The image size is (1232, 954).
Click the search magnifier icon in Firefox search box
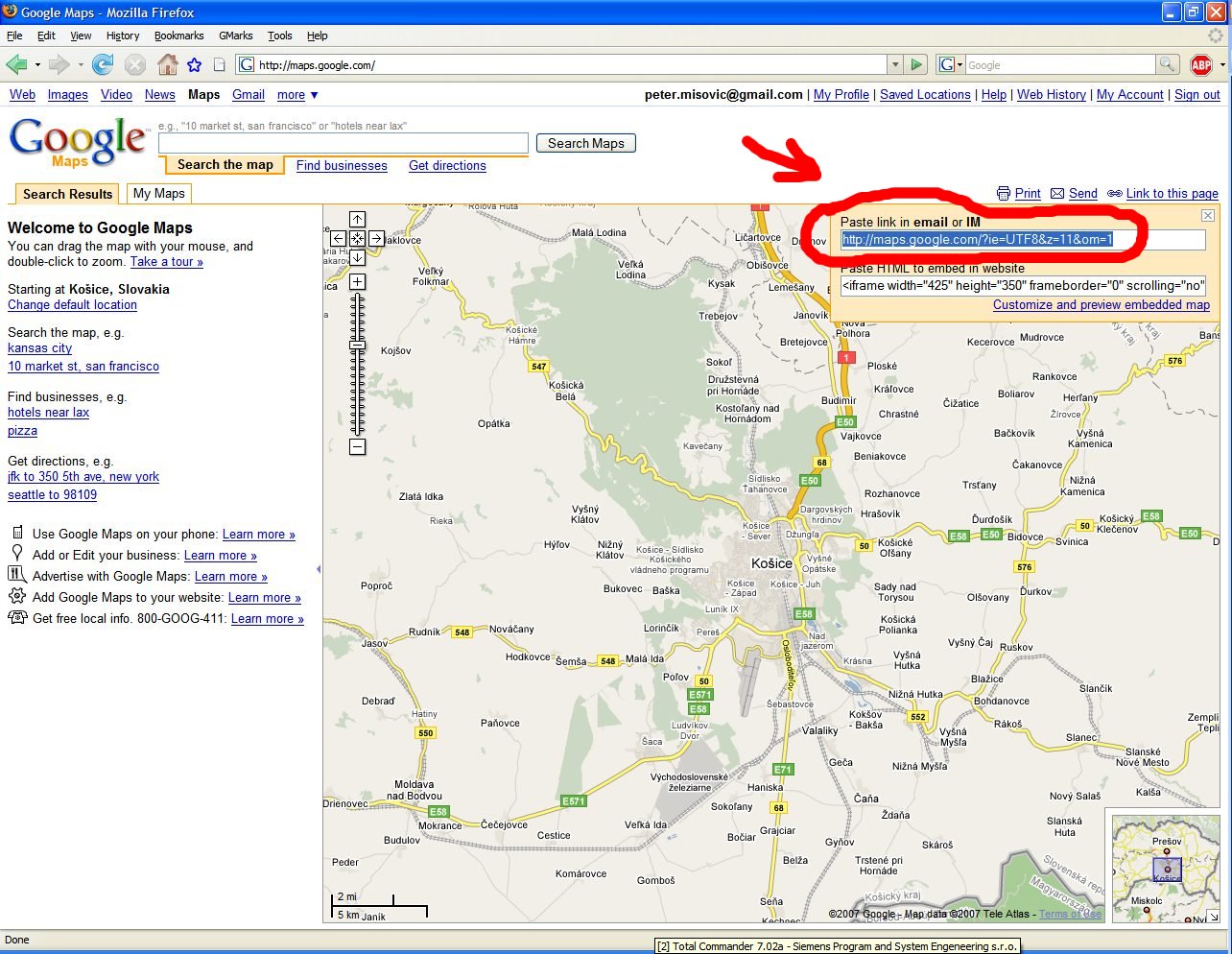[x=1167, y=64]
